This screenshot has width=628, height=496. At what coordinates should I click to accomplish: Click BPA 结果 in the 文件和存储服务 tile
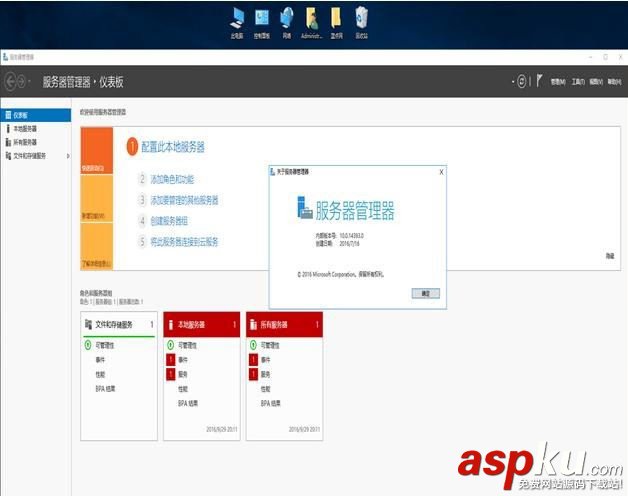[x=105, y=389]
